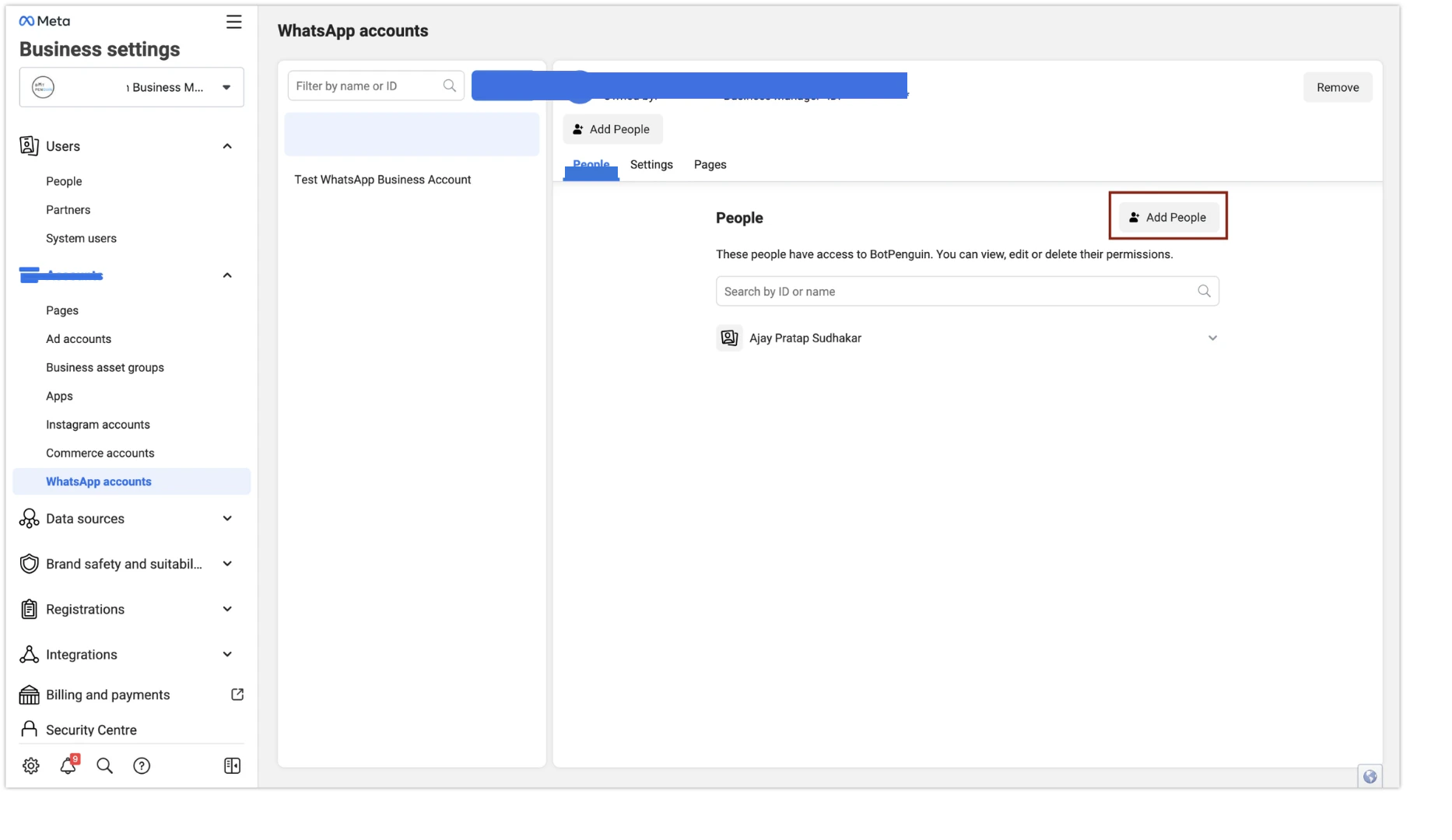
Task: Click Remove button
Action: tap(1338, 87)
